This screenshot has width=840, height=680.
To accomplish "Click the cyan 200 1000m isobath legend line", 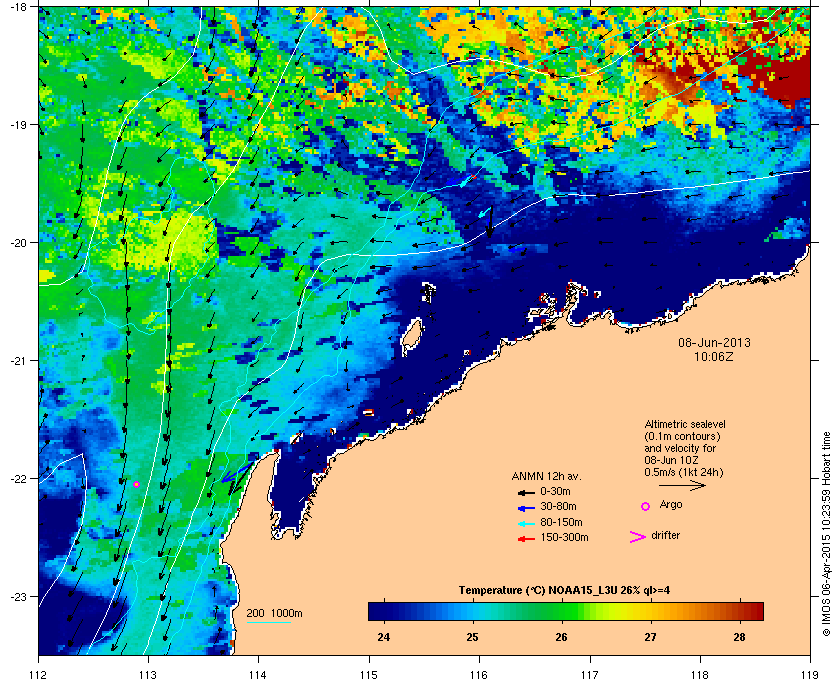I will (268, 623).
